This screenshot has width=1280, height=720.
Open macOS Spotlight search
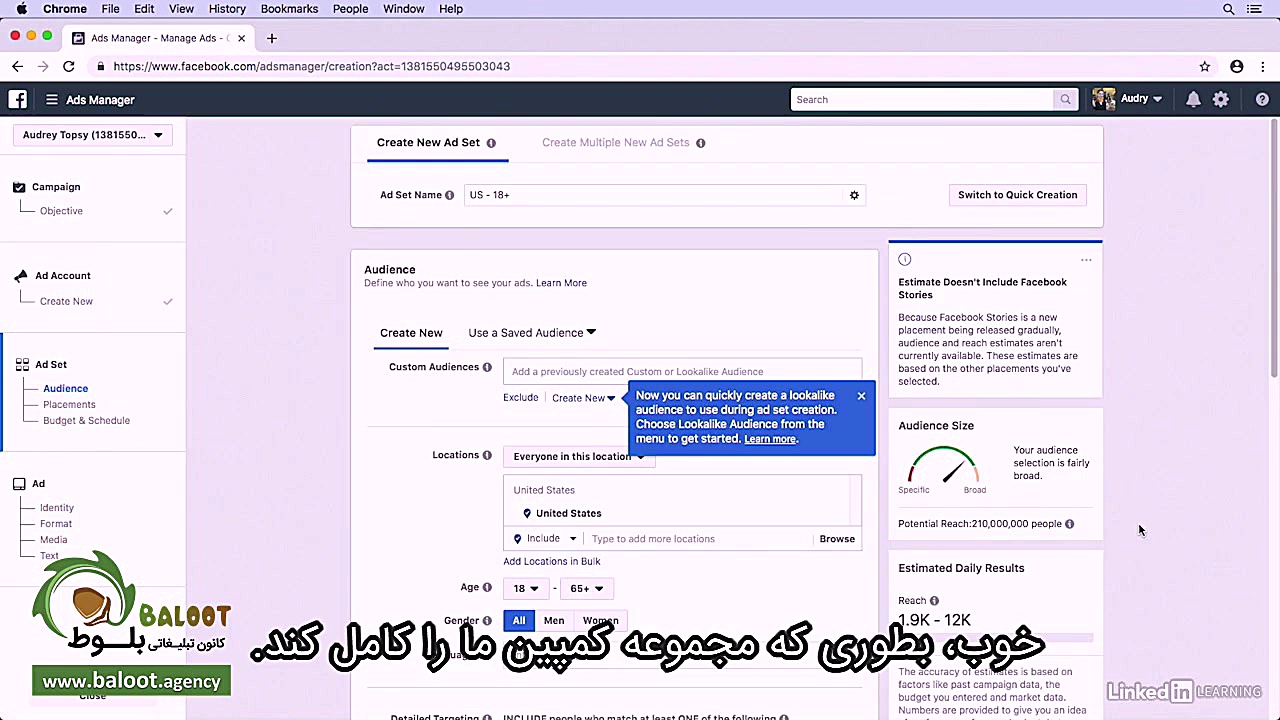pos(1229,9)
